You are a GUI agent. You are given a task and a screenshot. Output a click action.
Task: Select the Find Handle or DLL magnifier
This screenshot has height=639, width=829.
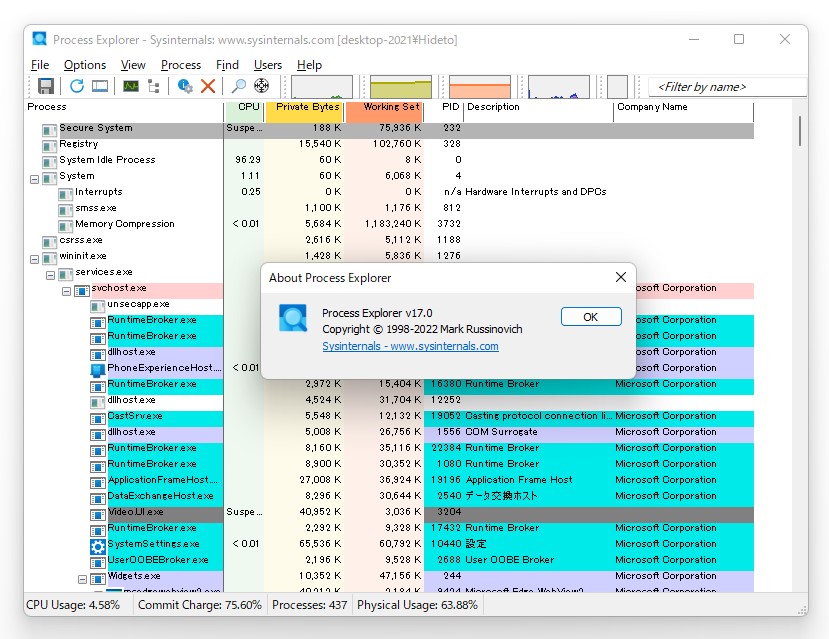[x=238, y=86]
